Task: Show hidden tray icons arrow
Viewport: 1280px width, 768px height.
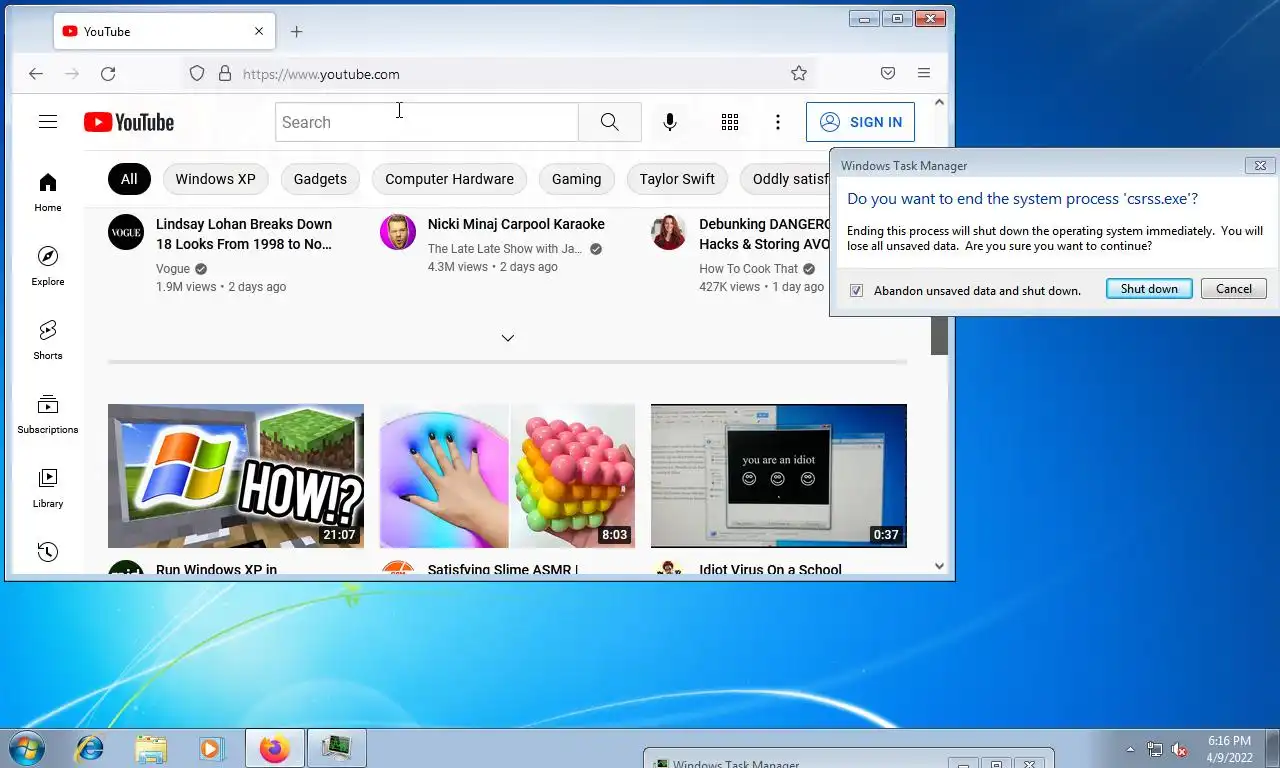Action: [1131, 749]
